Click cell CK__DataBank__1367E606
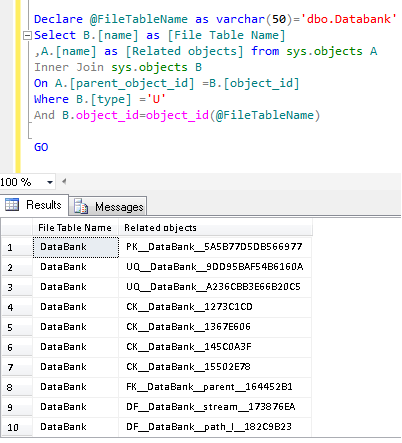The image size is (402, 443). tap(215, 327)
